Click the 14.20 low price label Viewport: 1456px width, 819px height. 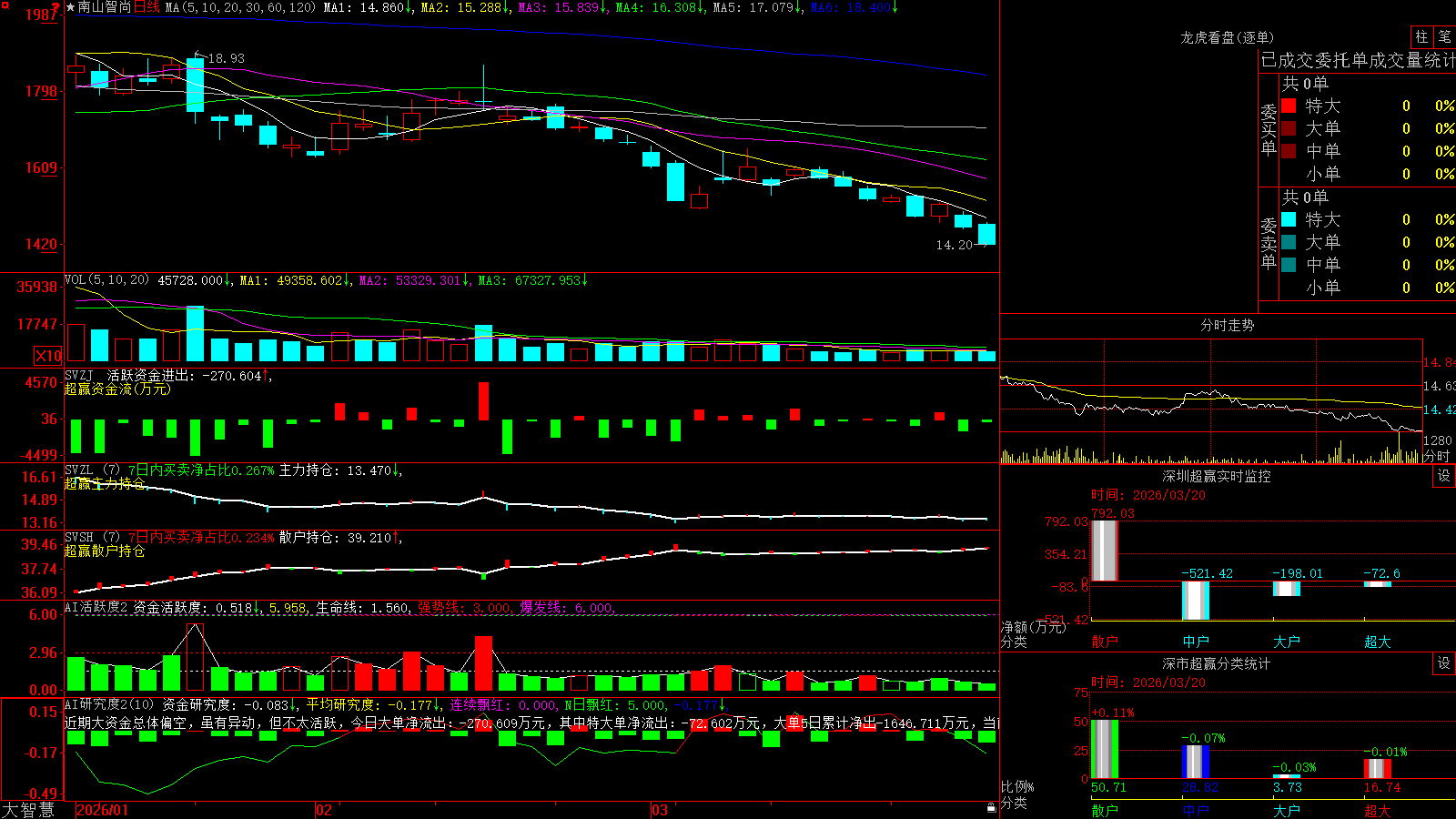click(954, 245)
